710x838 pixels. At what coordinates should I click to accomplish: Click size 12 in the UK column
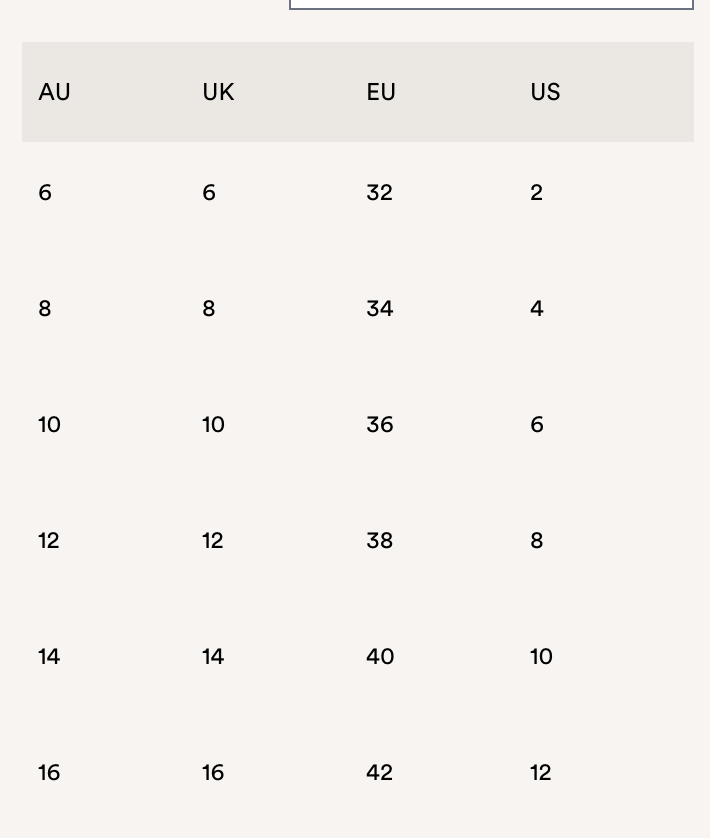point(213,541)
